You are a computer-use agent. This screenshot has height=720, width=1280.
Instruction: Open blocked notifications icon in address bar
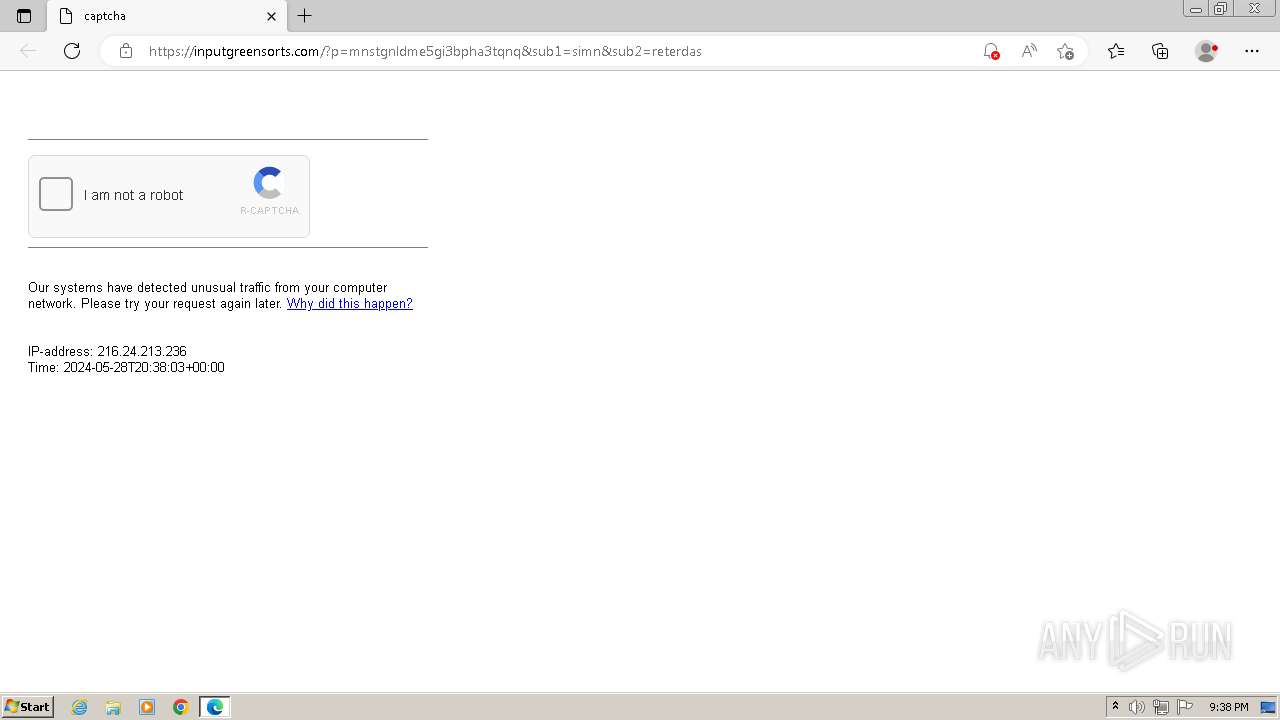click(x=991, y=51)
